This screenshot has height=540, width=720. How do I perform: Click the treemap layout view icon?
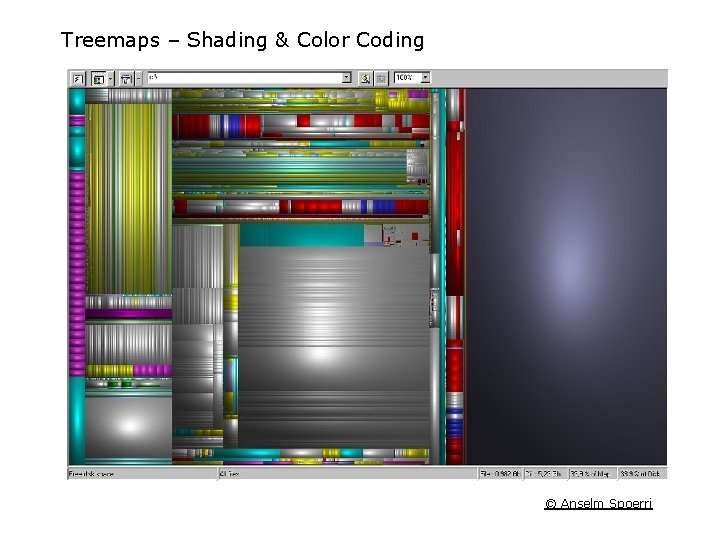[x=98, y=79]
